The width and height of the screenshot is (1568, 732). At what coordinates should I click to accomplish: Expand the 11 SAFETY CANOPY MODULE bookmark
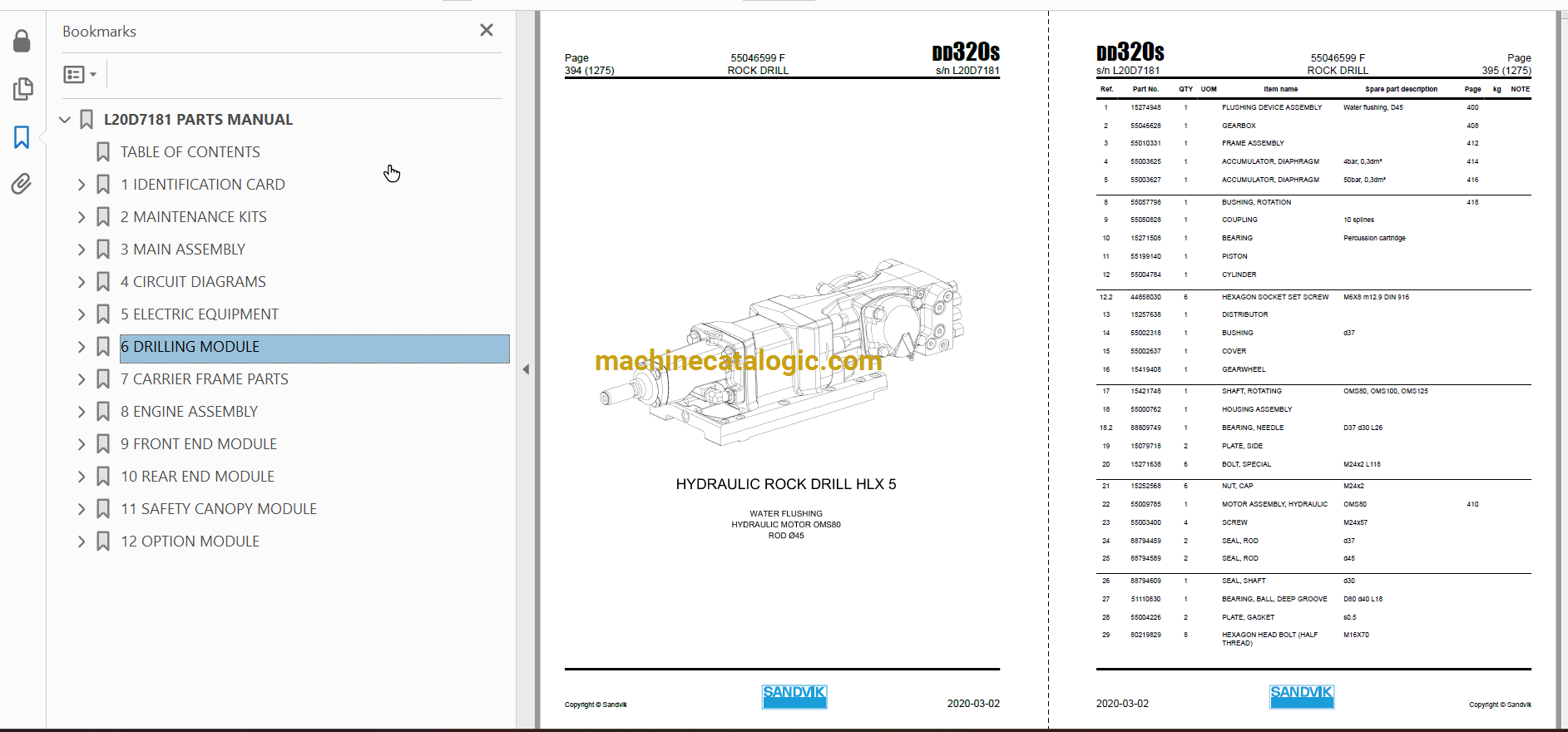coord(82,509)
